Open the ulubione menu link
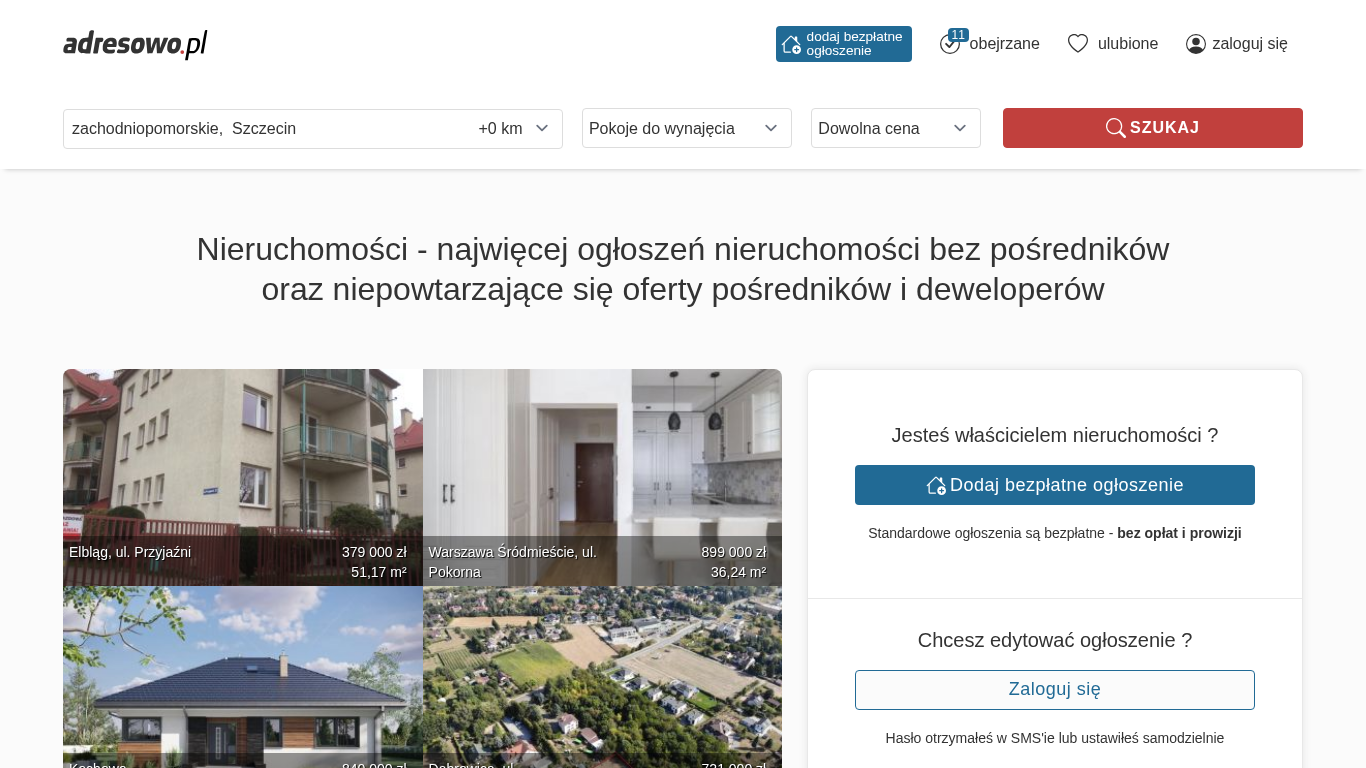Viewport: 1366px width, 768px height. click(1128, 44)
